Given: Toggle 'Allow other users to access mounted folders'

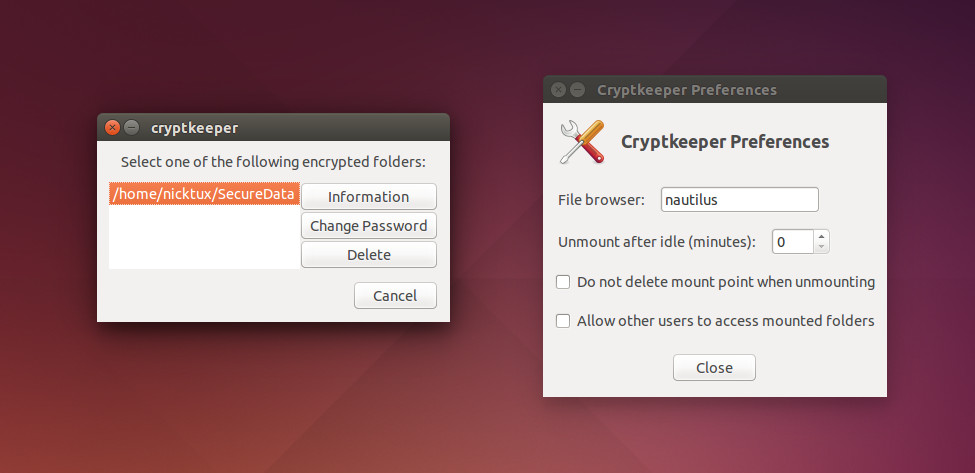Looking at the screenshot, I should [x=563, y=321].
